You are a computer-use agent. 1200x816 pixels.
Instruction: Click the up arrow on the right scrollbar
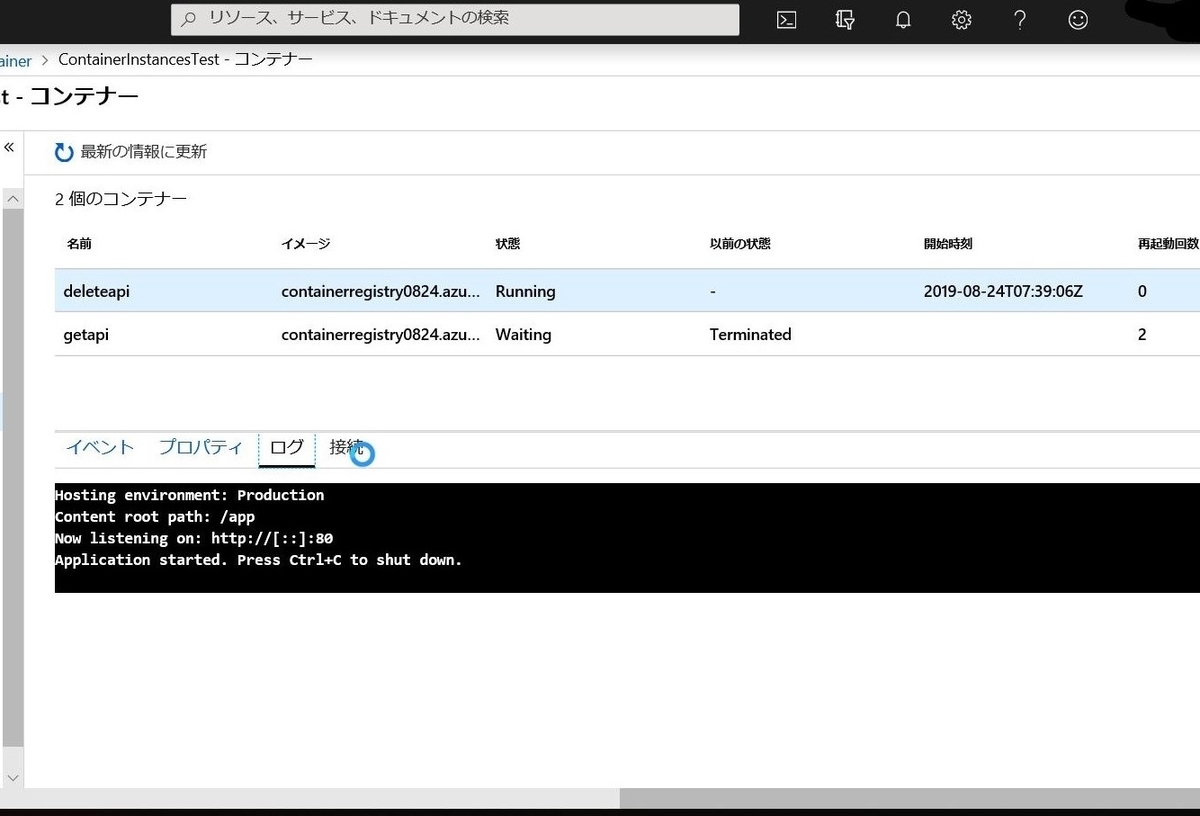11,198
